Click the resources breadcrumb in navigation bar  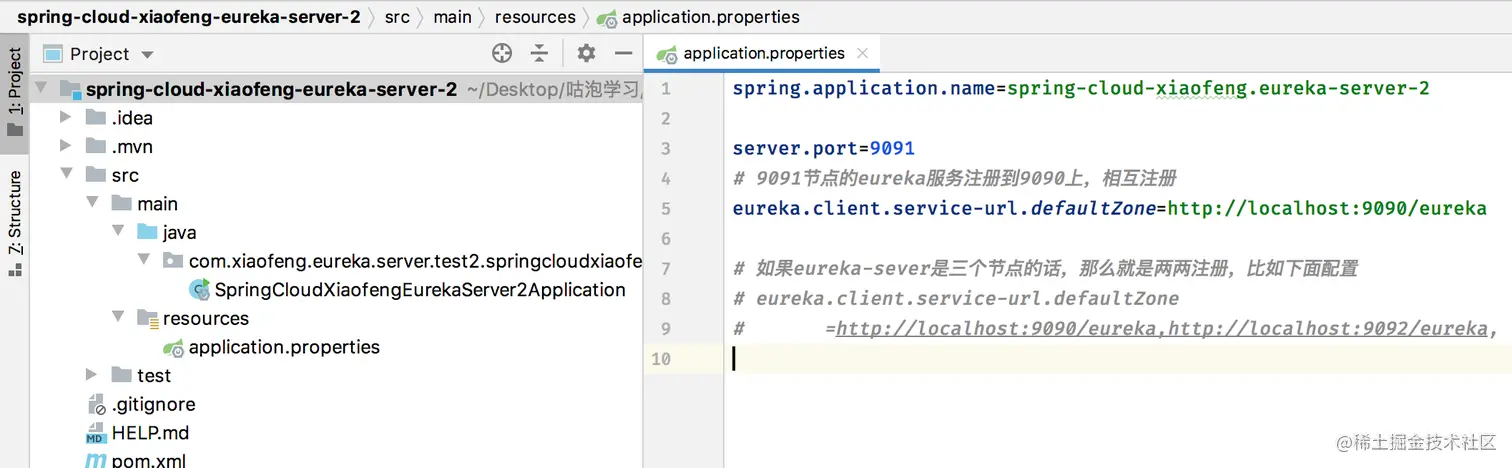[x=535, y=17]
